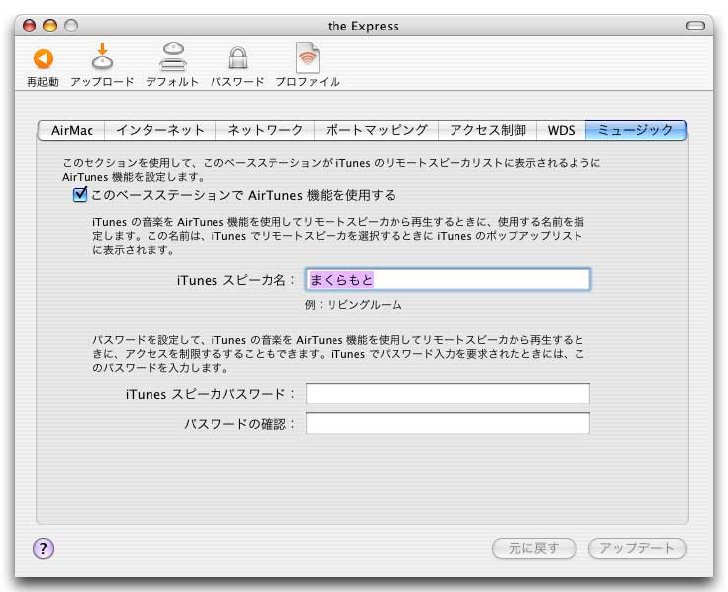Image resolution: width=728 pixels, height=592 pixels.
Task: Switch to the ネットワーク tab
Action: point(265,130)
